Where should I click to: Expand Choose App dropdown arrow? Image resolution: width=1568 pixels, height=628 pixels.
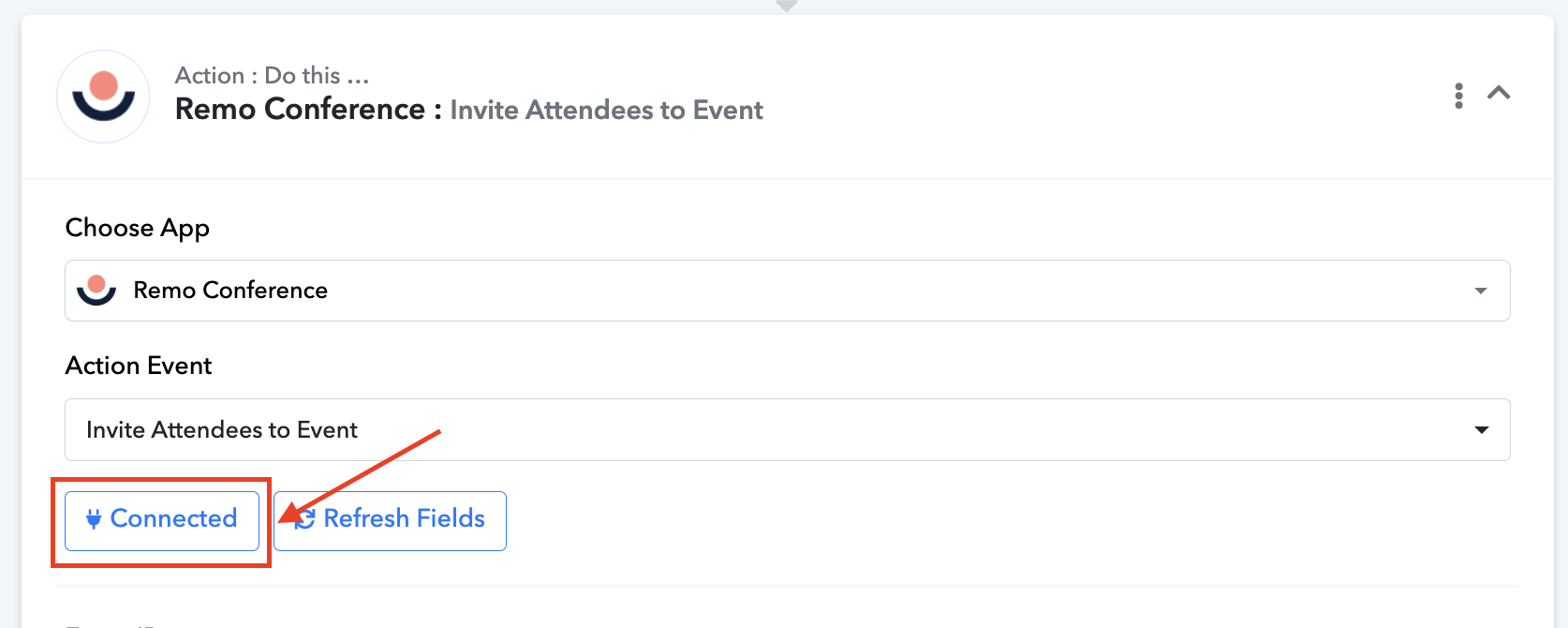(1481, 291)
